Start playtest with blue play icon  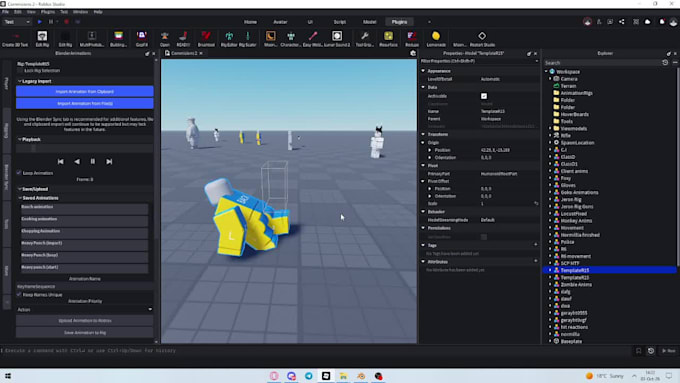(x=39, y=22)
